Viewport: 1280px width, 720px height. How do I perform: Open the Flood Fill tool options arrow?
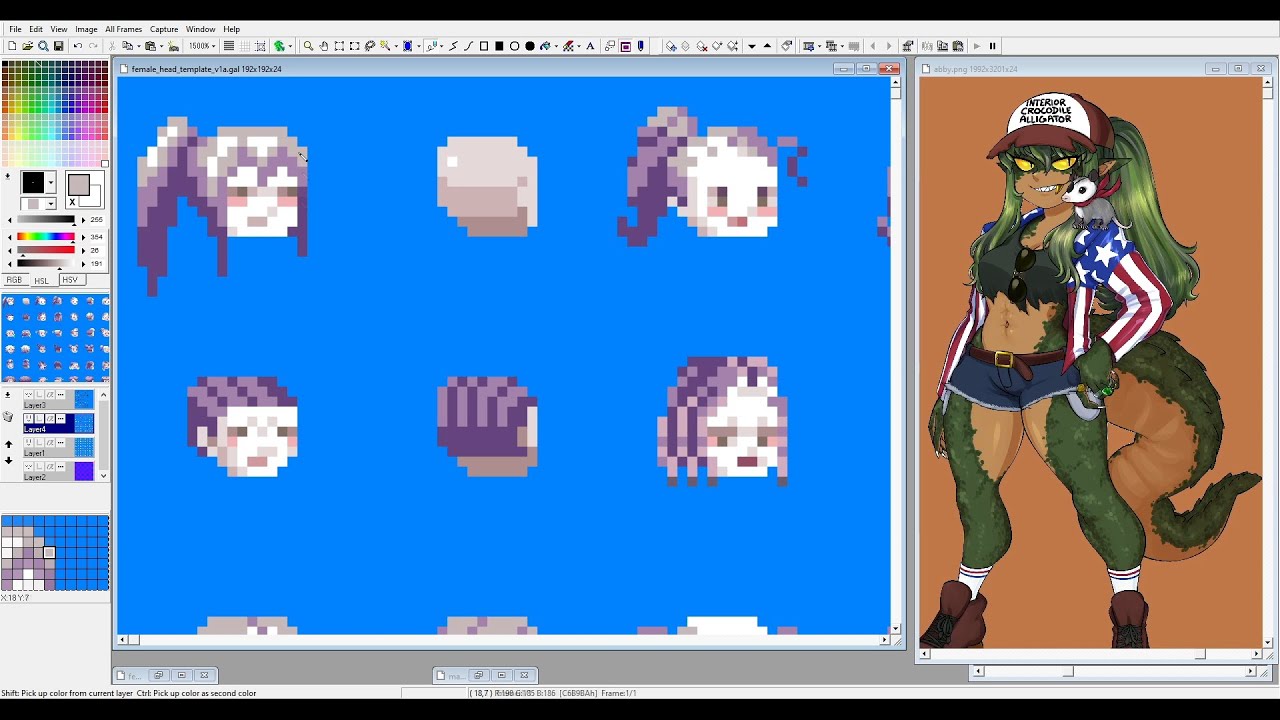click(554, 46)
